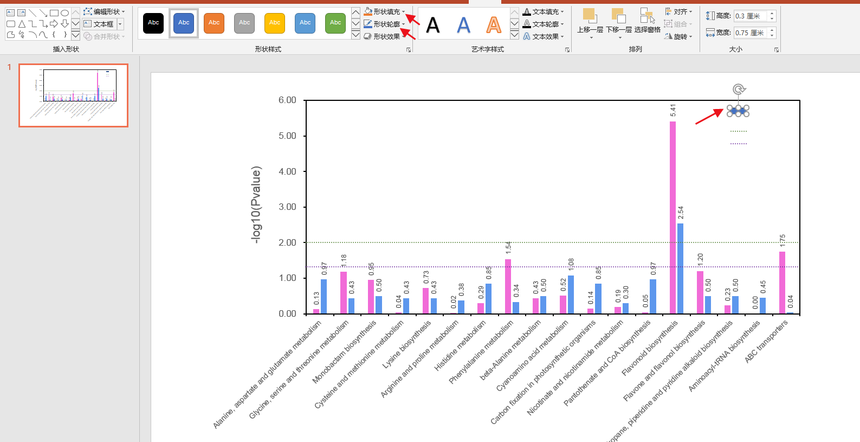Open 文本轮廓 (Text Outline) dropdown
The width and height of the screenshot is (860, 442).
point(543,24)
